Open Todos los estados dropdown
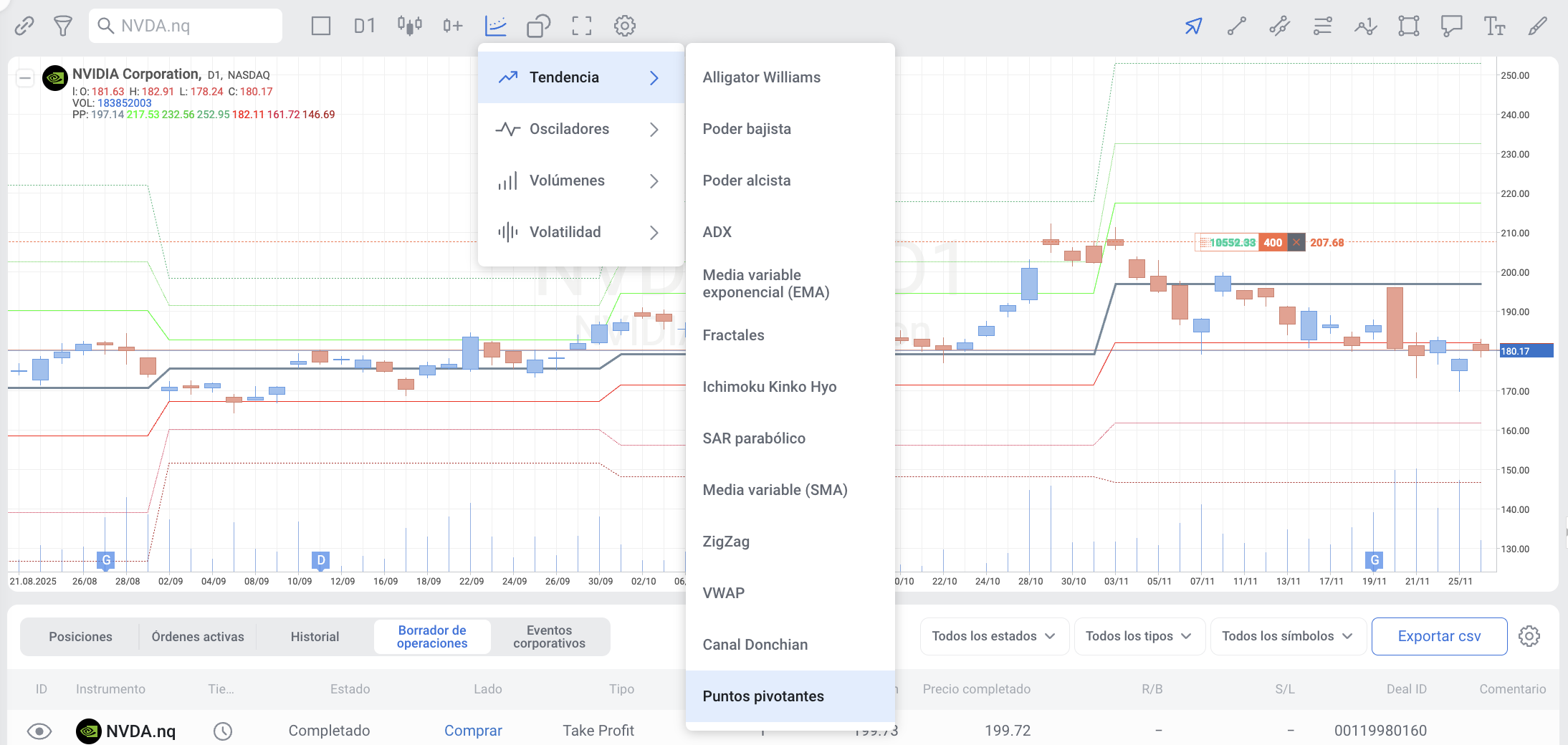The height and width of the screenshot is (745, 1568). point(995,636)
